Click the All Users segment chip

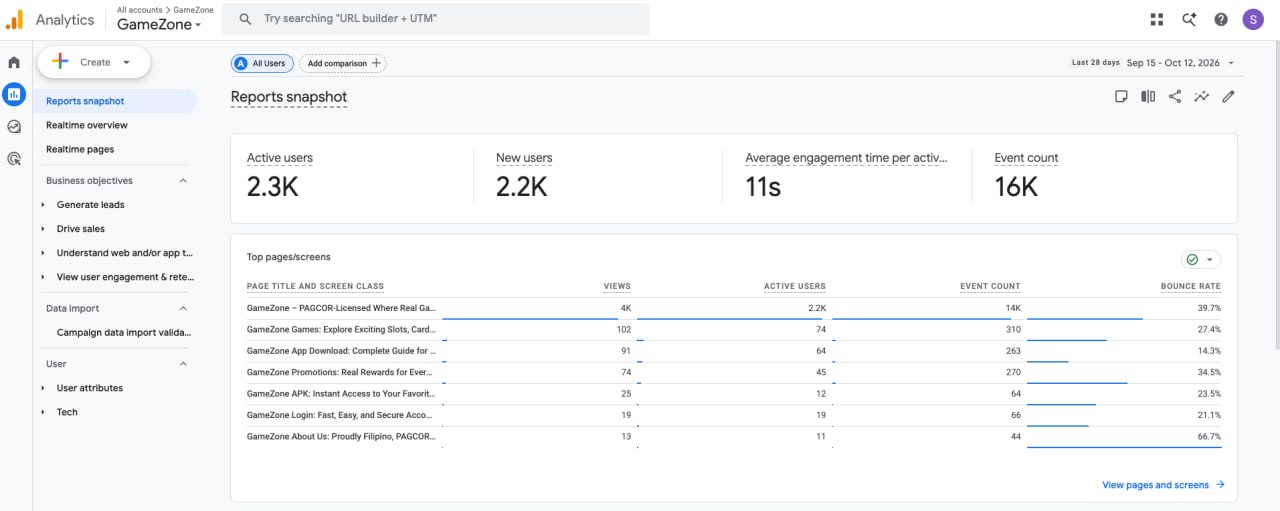coord(262,63)
